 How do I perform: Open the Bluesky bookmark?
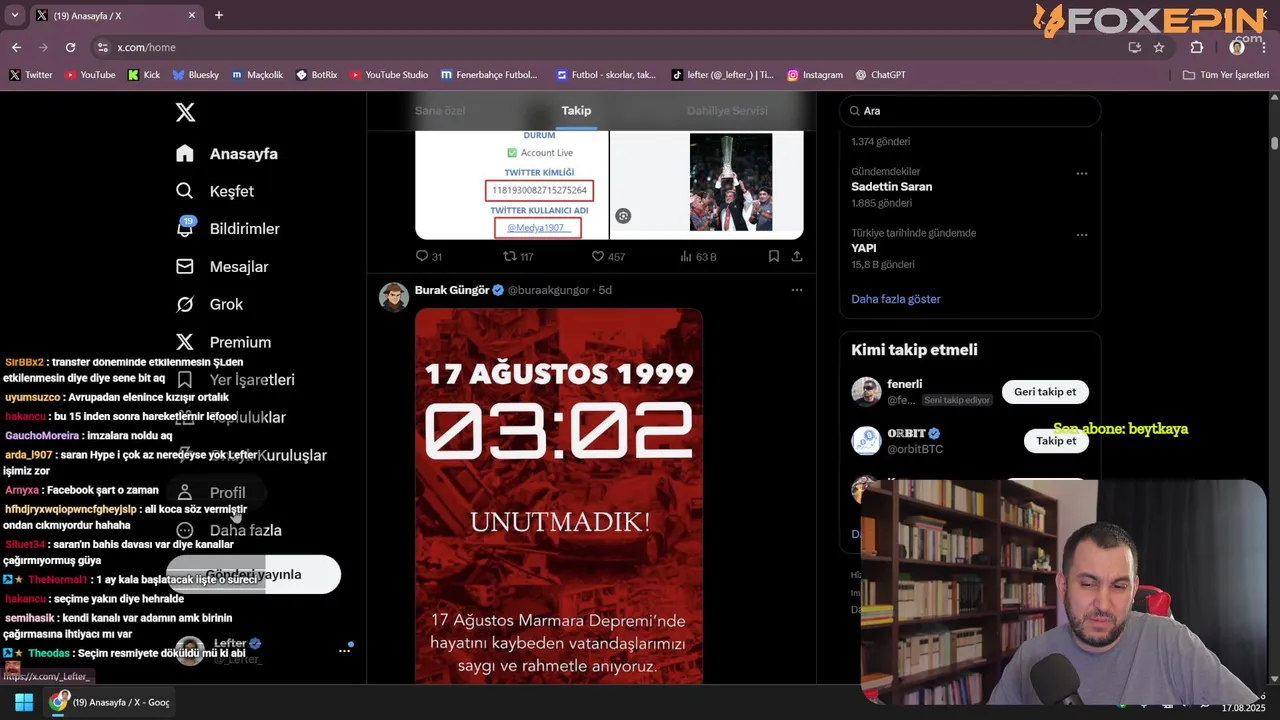click(x=195, y=75)
